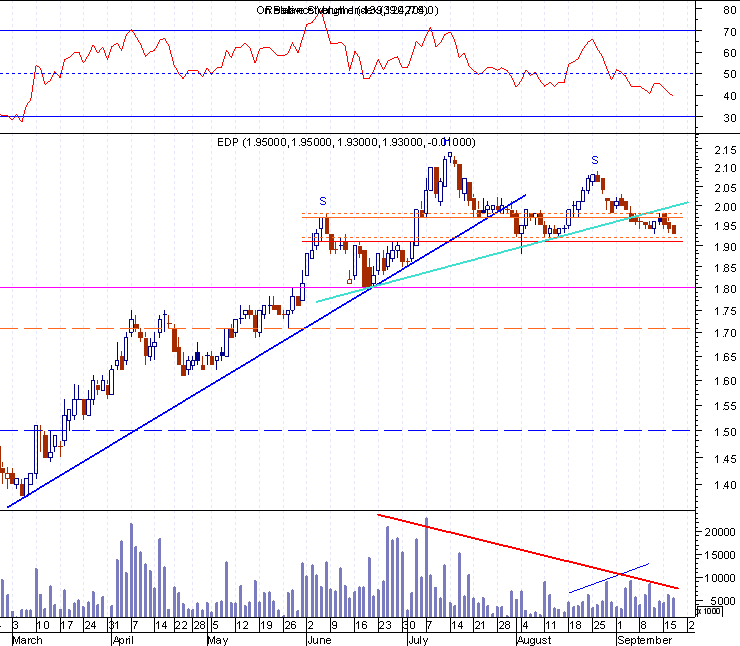The width and height of the screenshot is (740, 646).
Task: Click the dashed blue line at 1.50
Action: pyautogui.click(x=347, y=430)
